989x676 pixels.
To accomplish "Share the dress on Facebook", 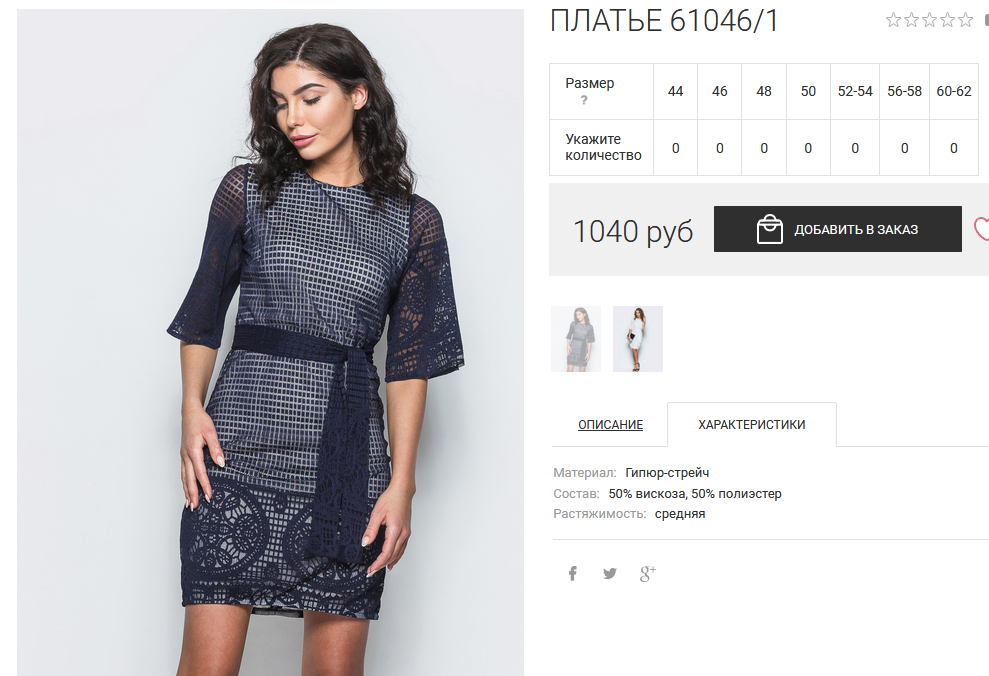I will (573, 573).
